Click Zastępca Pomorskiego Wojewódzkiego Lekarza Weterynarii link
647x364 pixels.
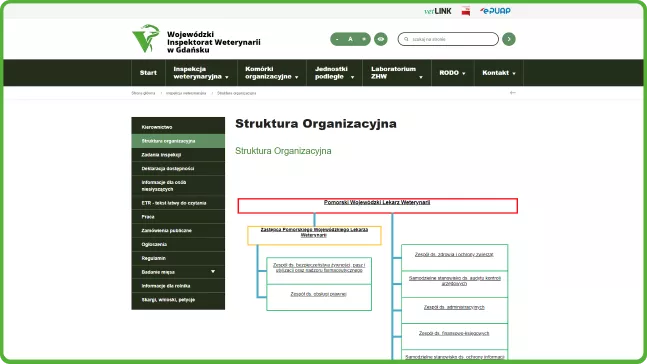click(314, 232)
